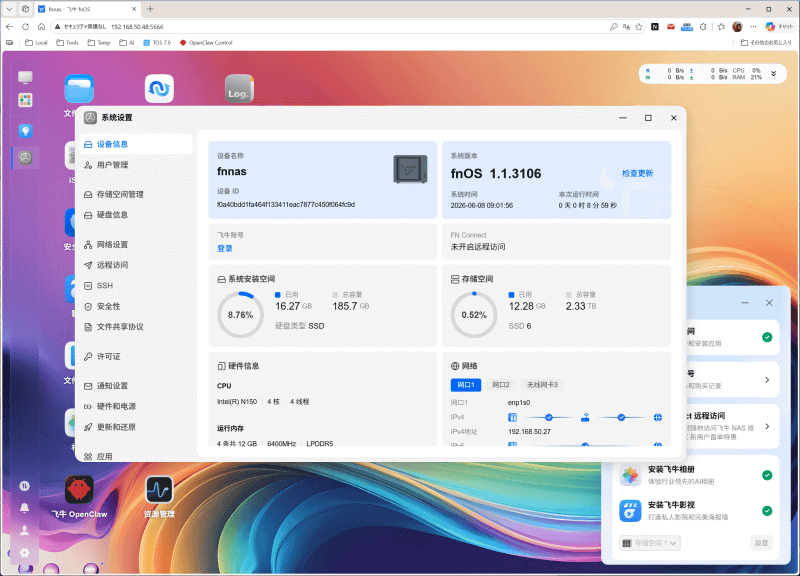800x576 pixels.
Task: Open 设备信息 in the settings sidebar
Action: tap(135, 144)
